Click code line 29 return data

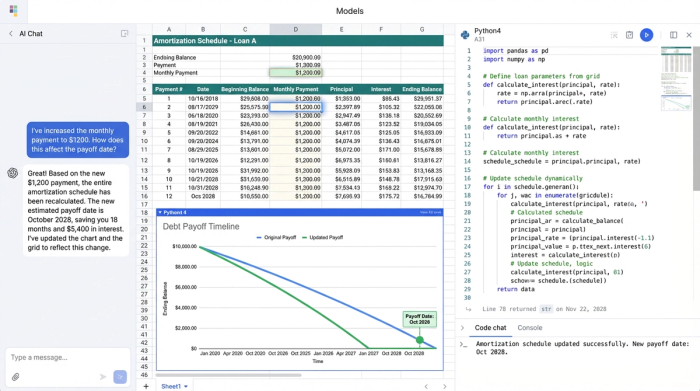pos(516,289)
